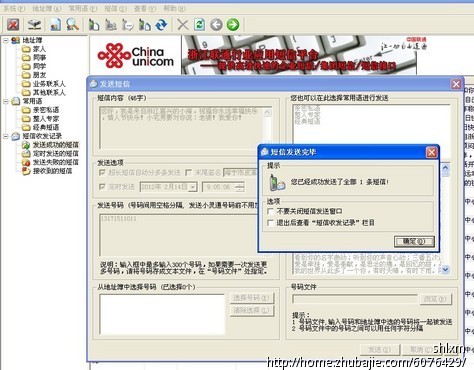Image resolution: width=474 pixels, height=370 pixels.
Task: Click the gray back arrow icon
Action: pos(216,25)
